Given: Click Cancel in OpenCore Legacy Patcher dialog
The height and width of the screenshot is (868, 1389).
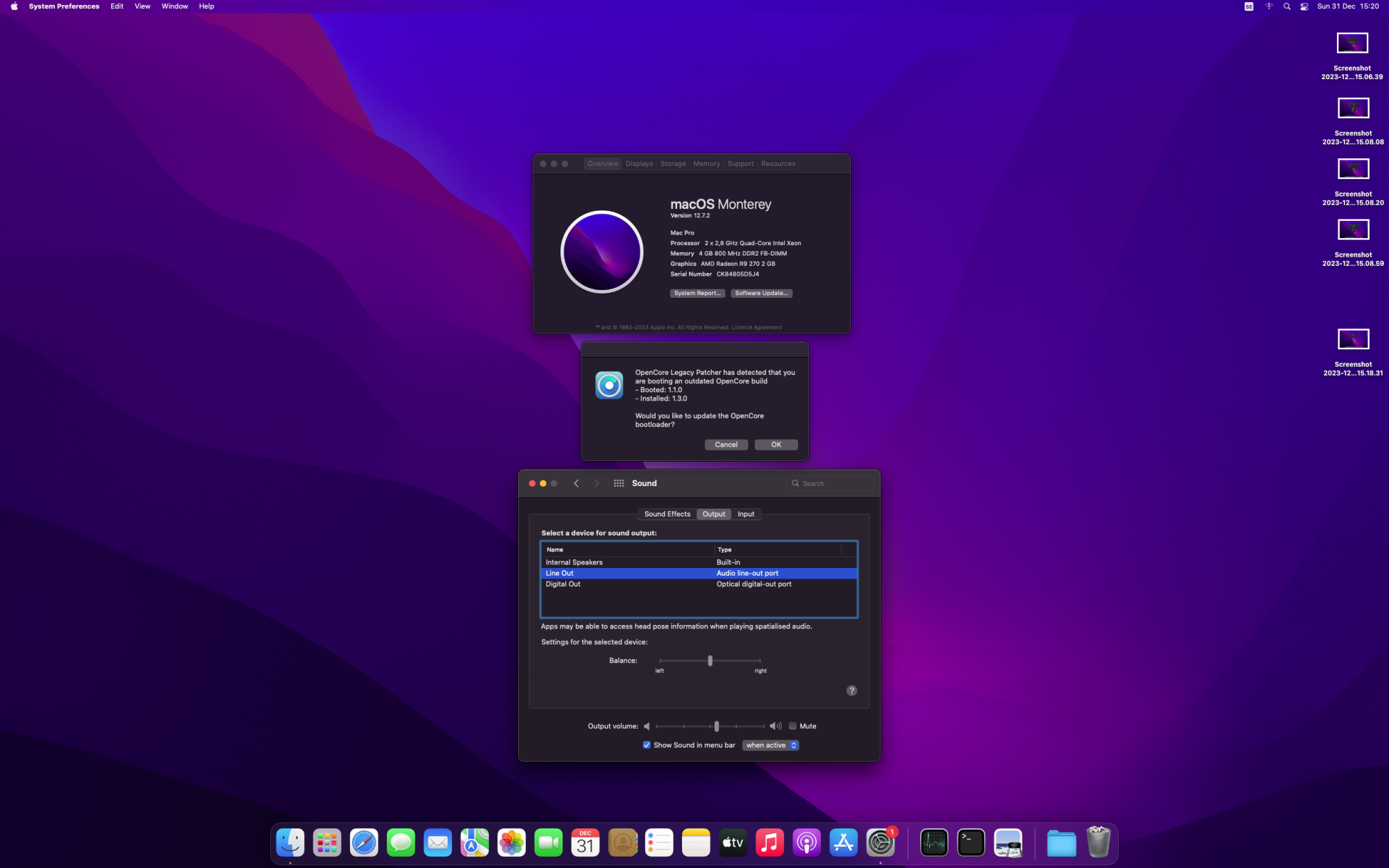Looking at the screenshot, I should pyautogui.click(x=726, y=444).
